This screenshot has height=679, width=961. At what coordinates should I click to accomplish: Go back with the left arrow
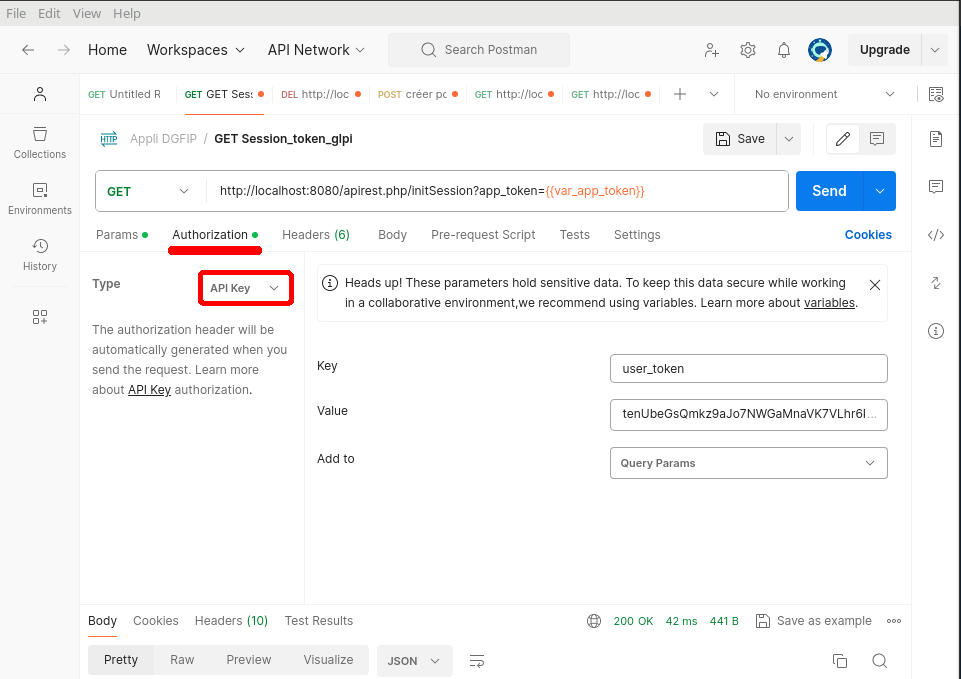point(28,50)
